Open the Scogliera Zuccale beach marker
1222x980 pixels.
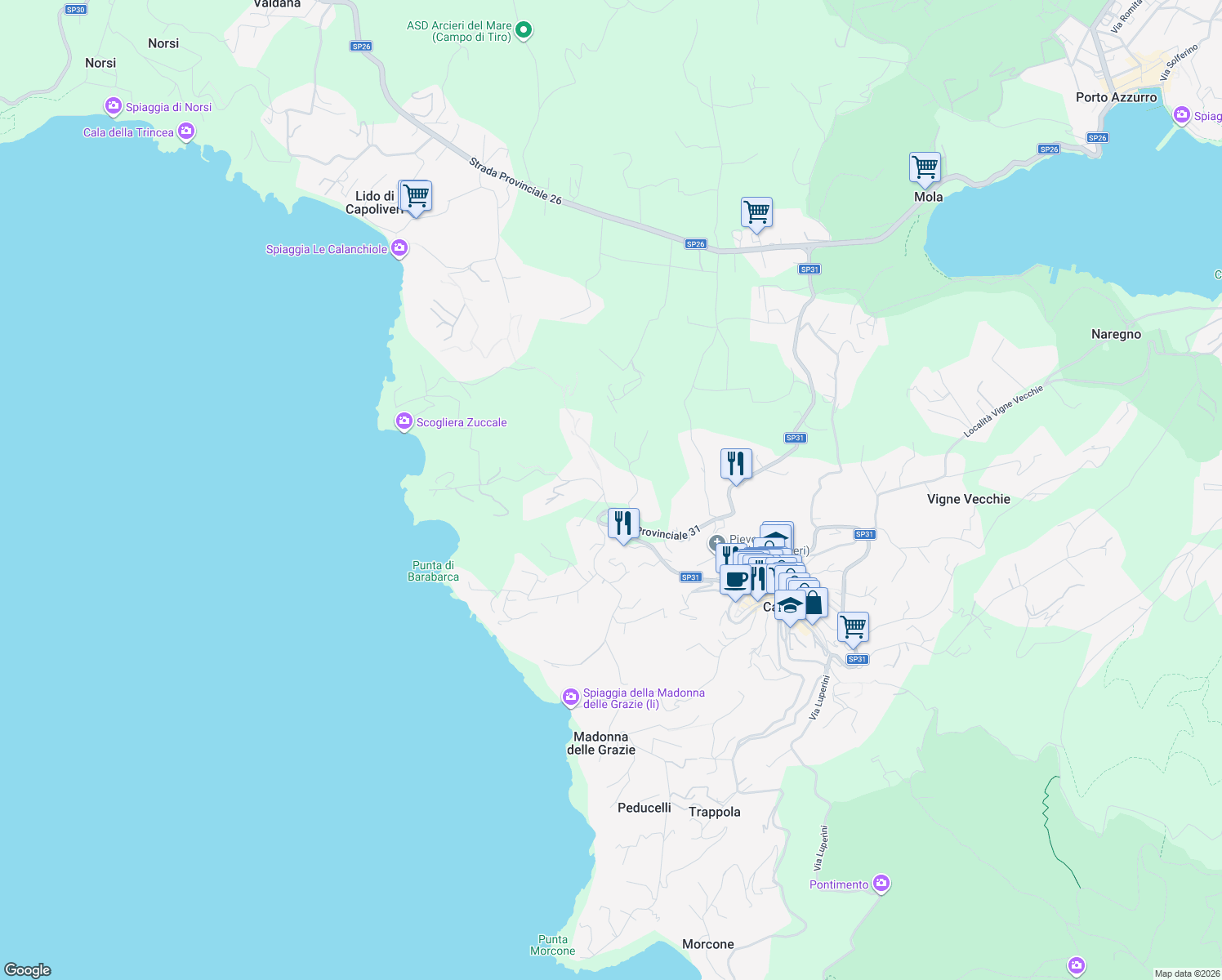click(403, 420)
